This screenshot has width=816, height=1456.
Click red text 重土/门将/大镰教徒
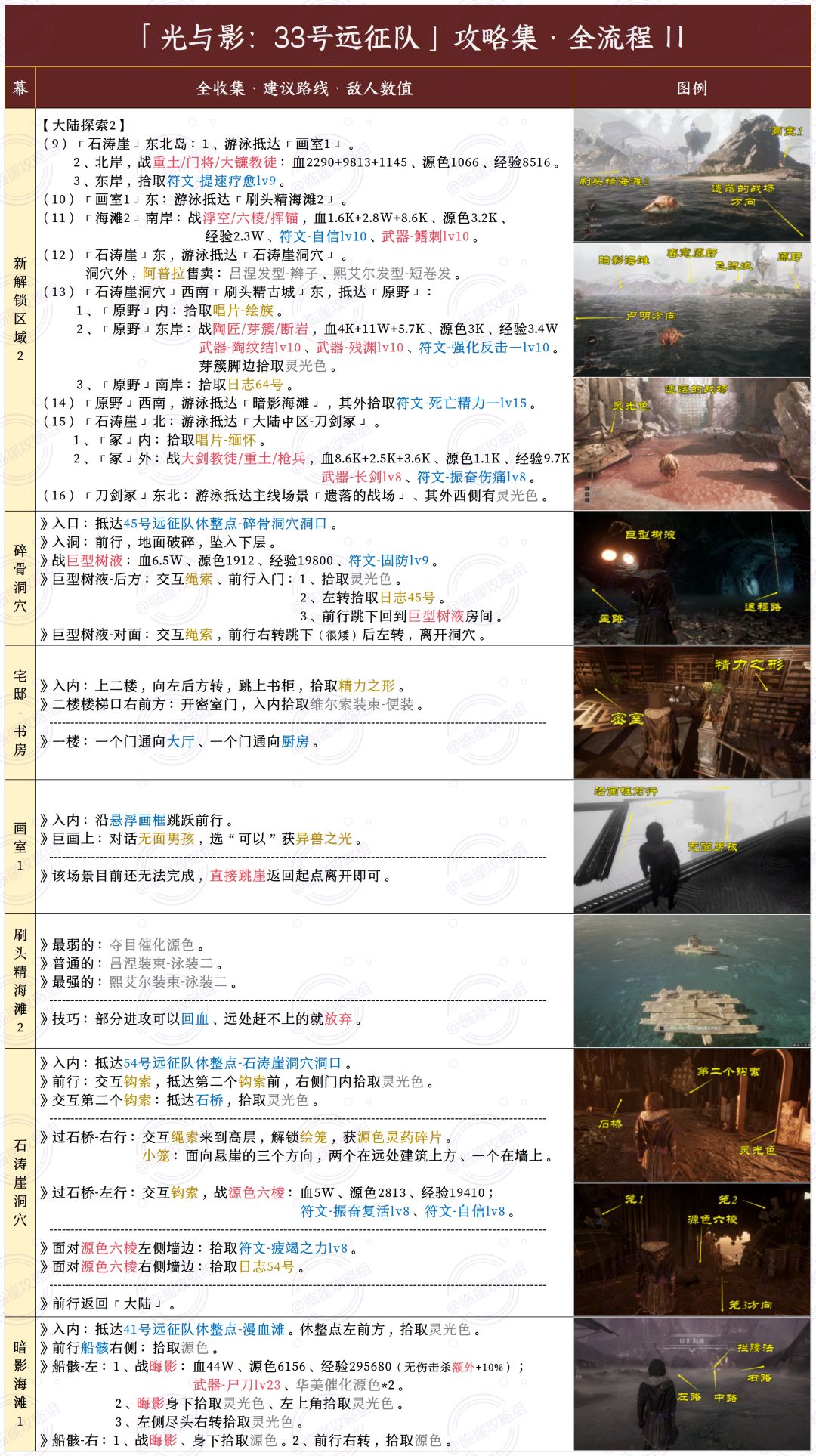215,162
